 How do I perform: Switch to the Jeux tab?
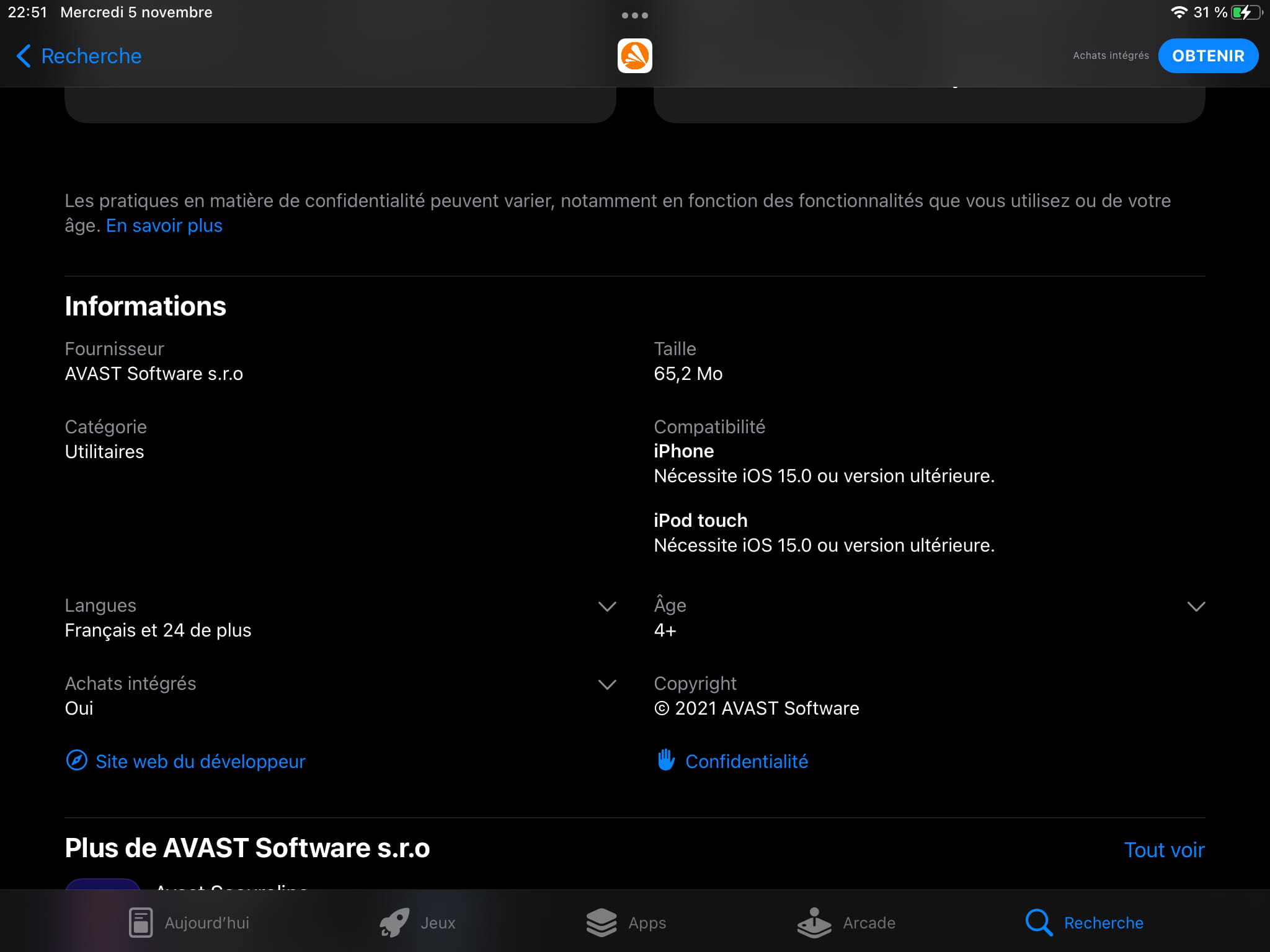tap(437, 922)
